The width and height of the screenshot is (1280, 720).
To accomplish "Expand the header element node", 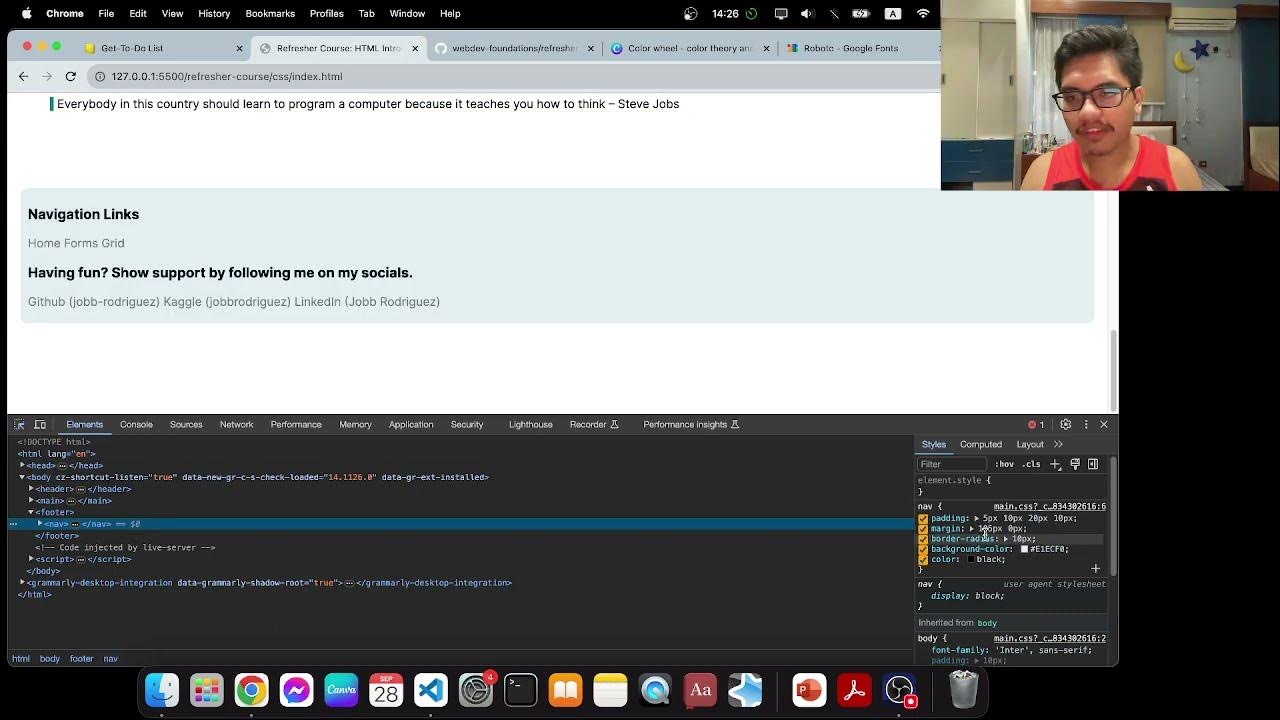I will pyautogui.click(x=31, y=489).
